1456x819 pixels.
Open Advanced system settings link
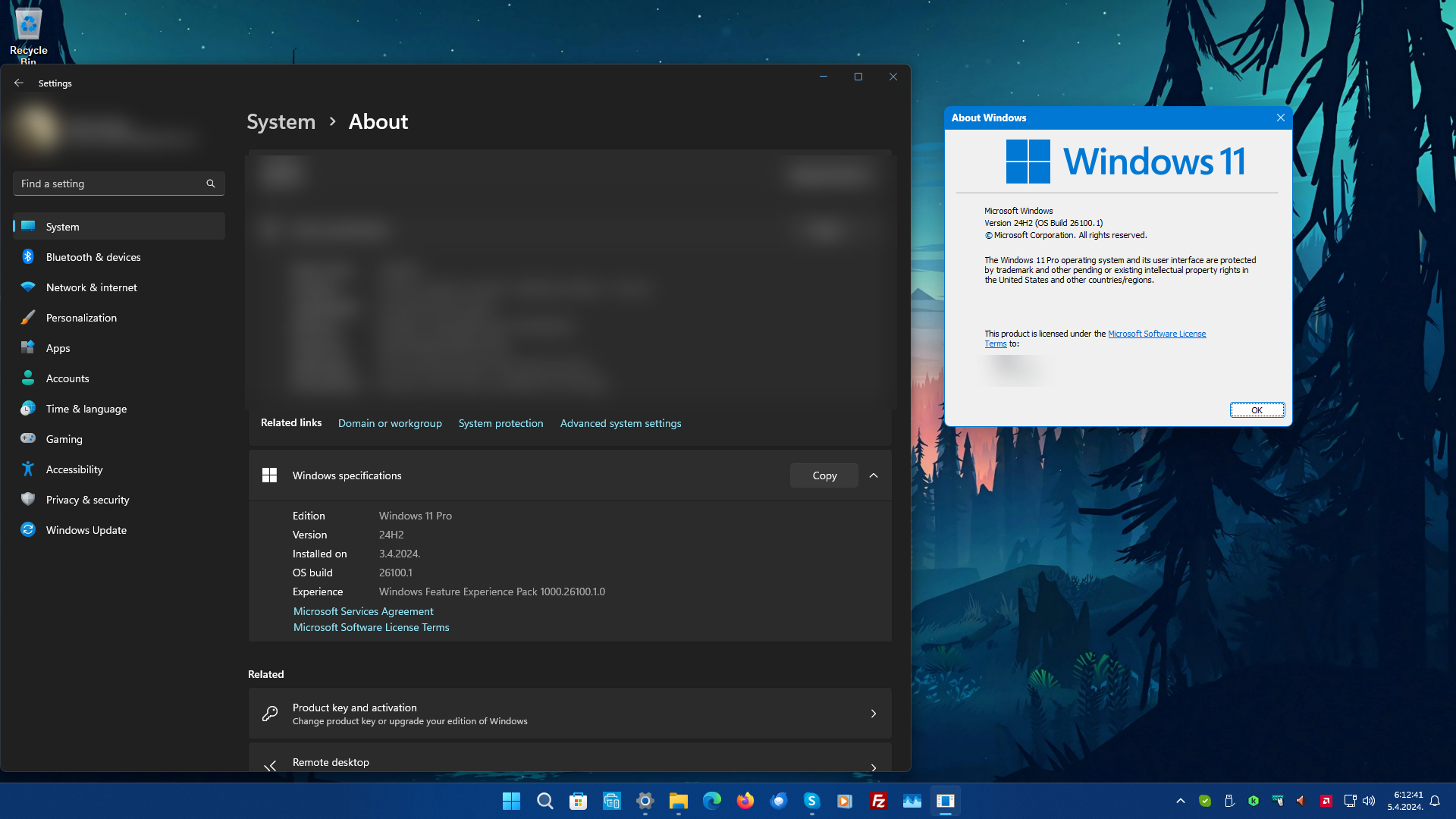[620, 423]
